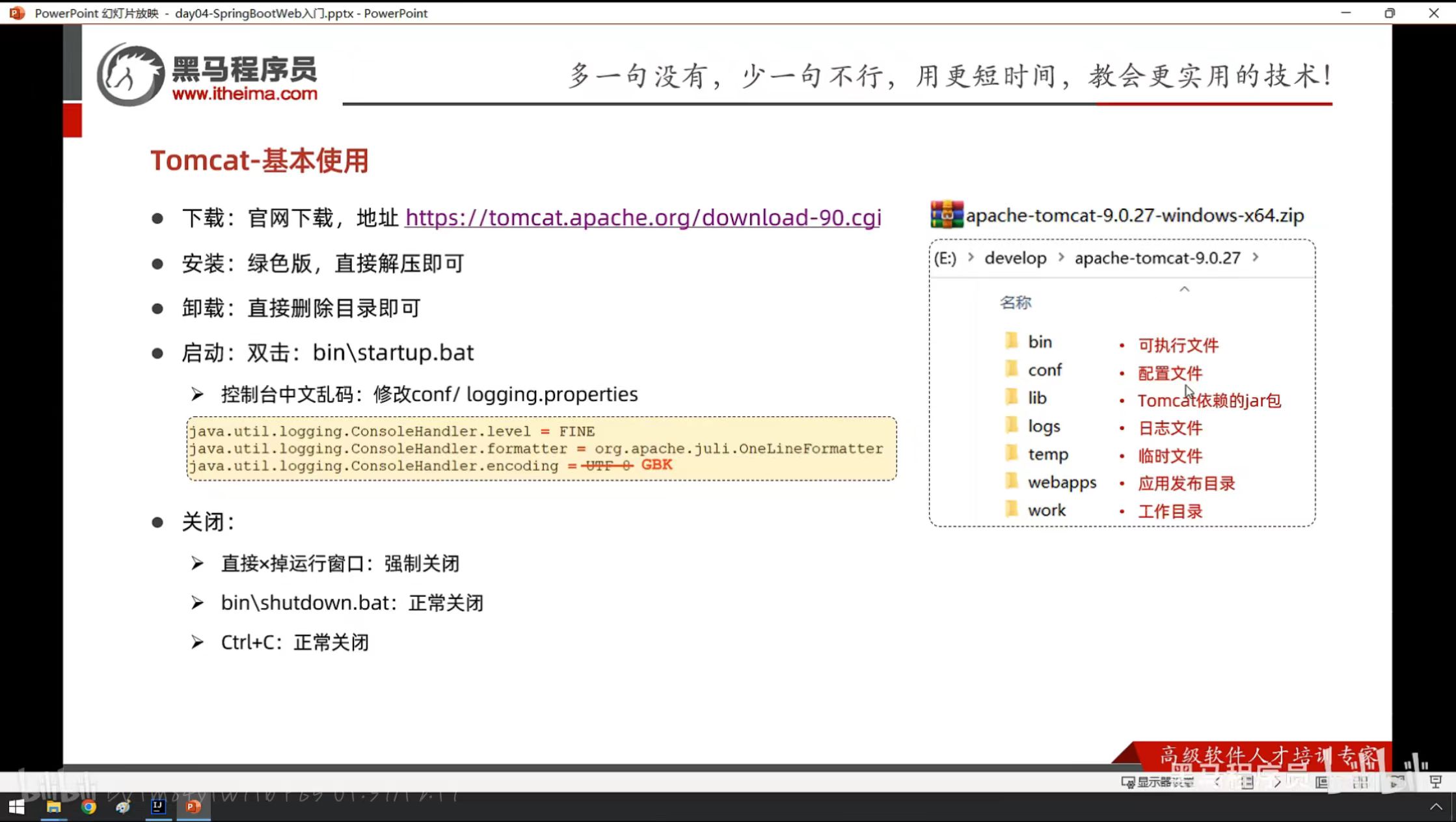Image resolution: width=1456 pixels, height=822 pixels.
Task: Open the Windows Start menu
Action: 17,807
